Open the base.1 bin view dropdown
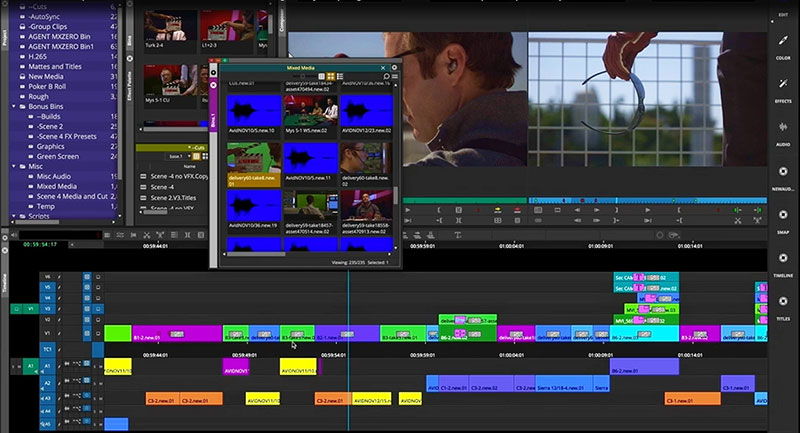The width and height of the screenshot is (800, 433). (x=179, y=156)
